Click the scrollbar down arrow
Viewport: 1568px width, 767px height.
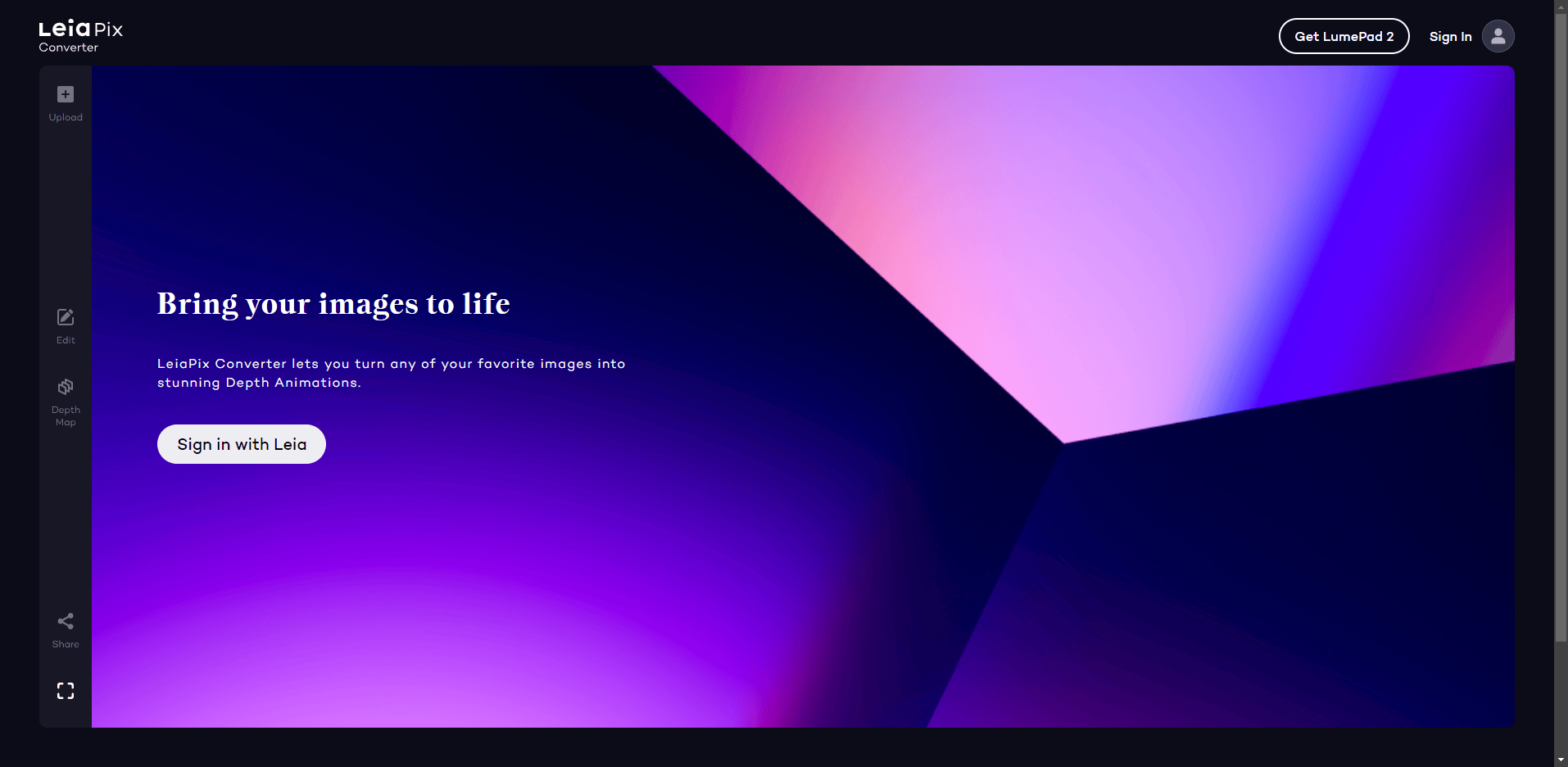(1561, 760)
